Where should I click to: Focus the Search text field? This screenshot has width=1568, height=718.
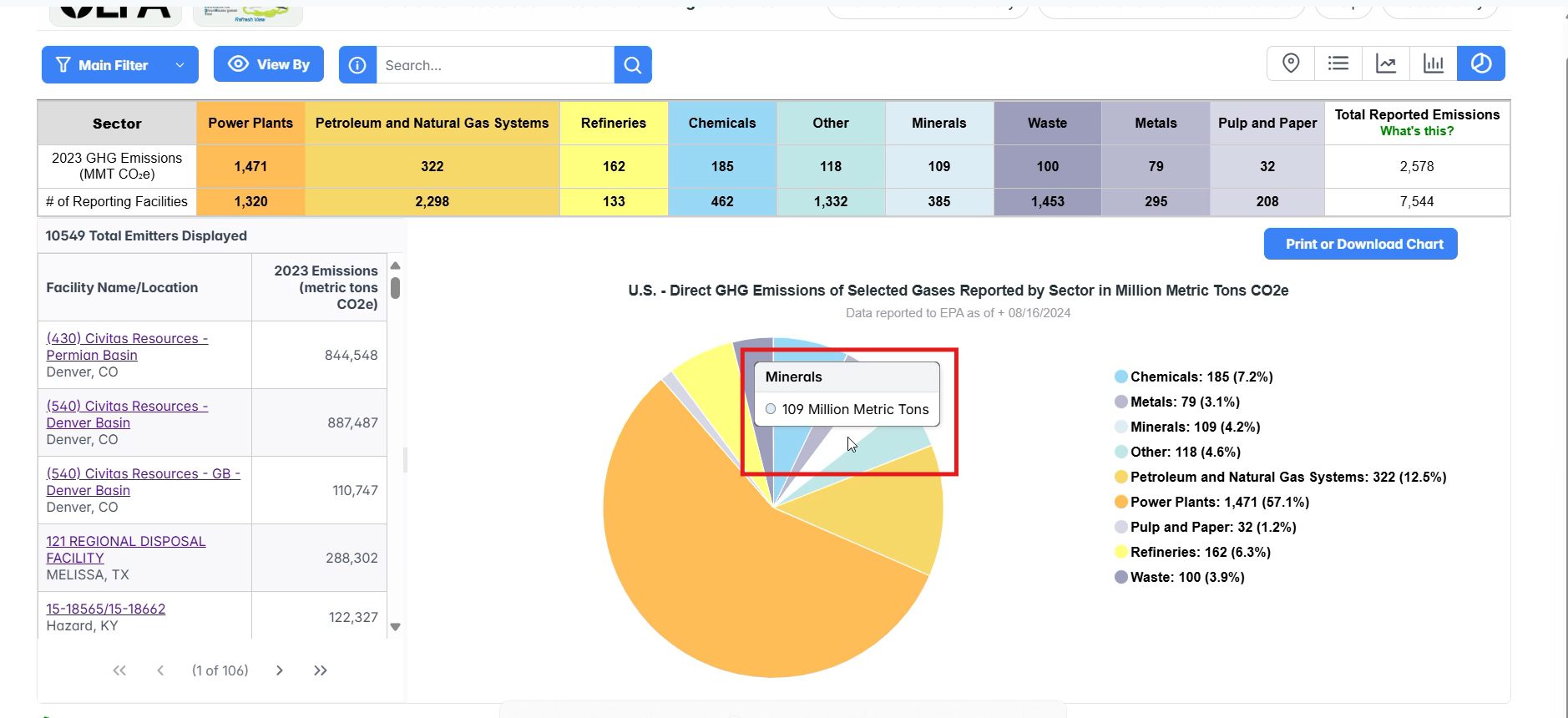(495, 65)
